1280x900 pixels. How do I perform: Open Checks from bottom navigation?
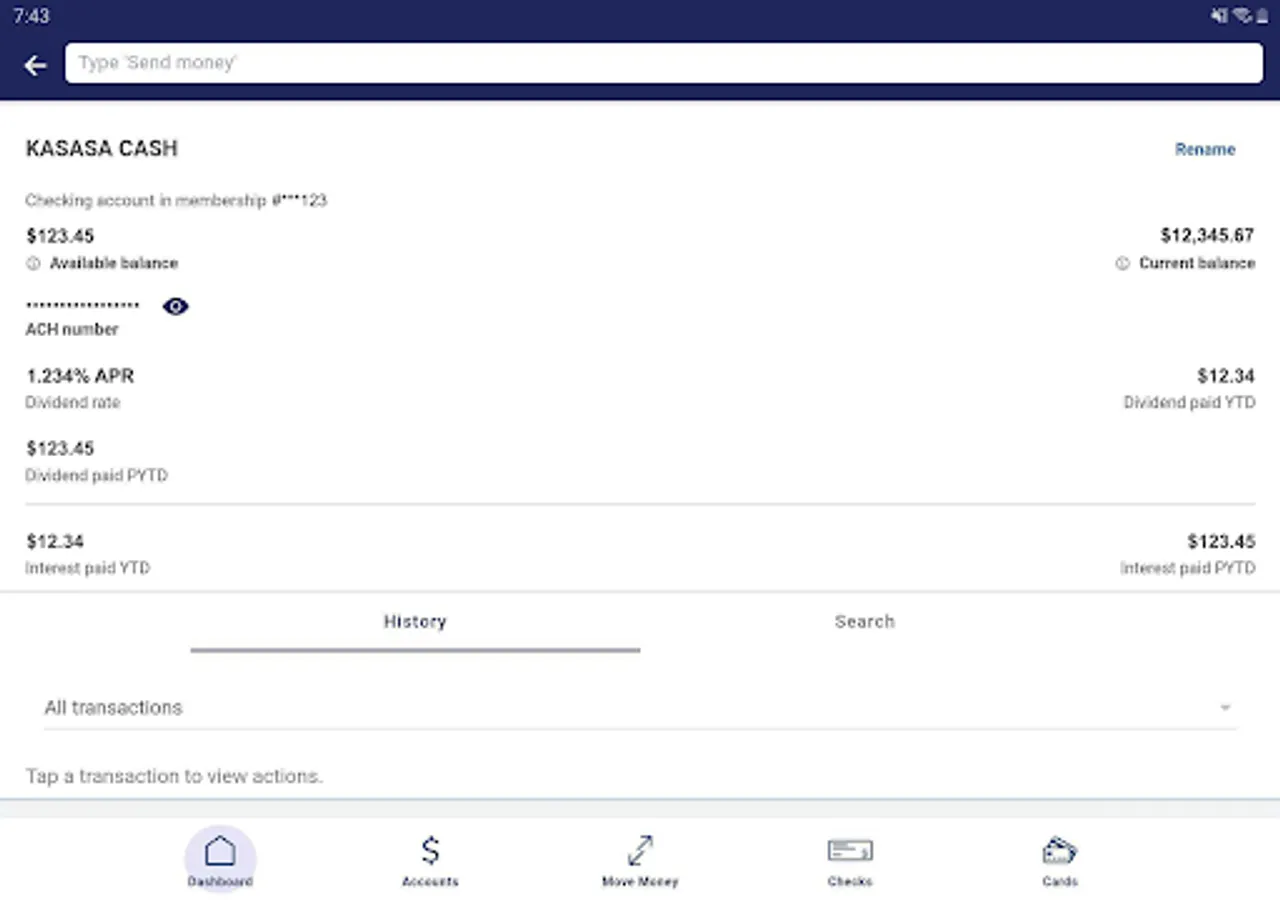pos(850,861)
